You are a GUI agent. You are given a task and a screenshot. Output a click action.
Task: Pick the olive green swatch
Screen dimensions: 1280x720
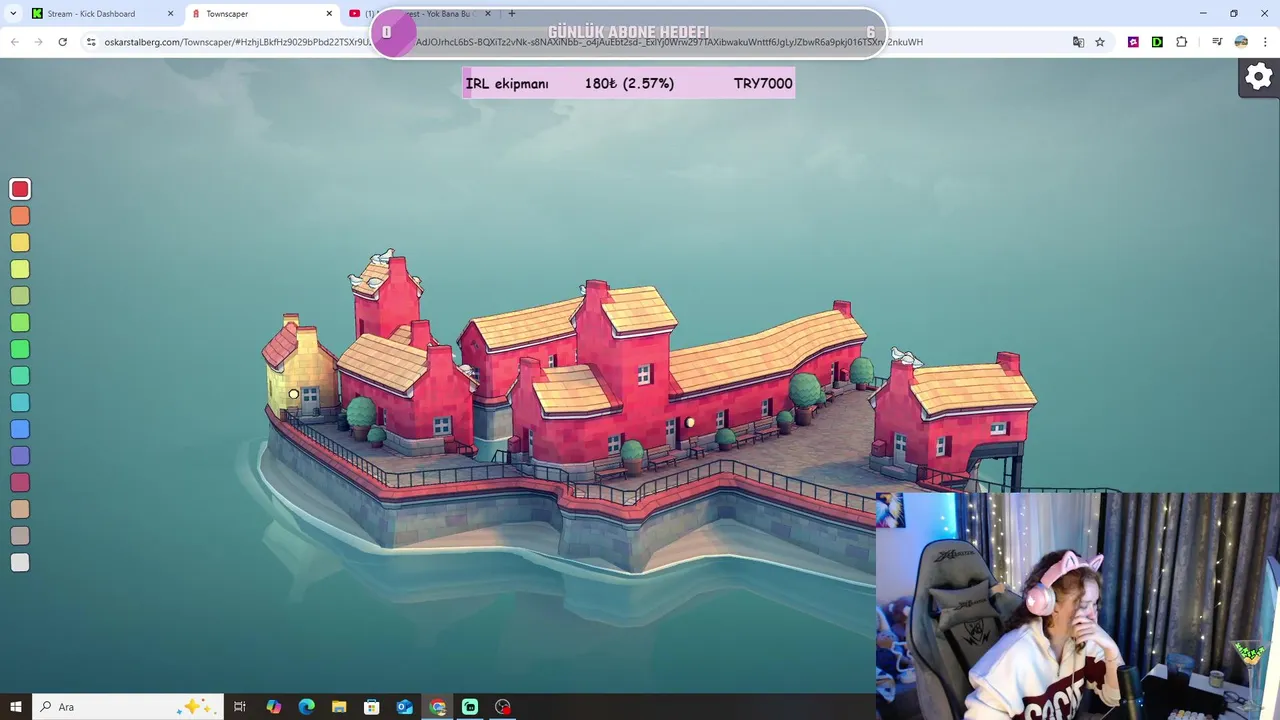tap(20, 296)
